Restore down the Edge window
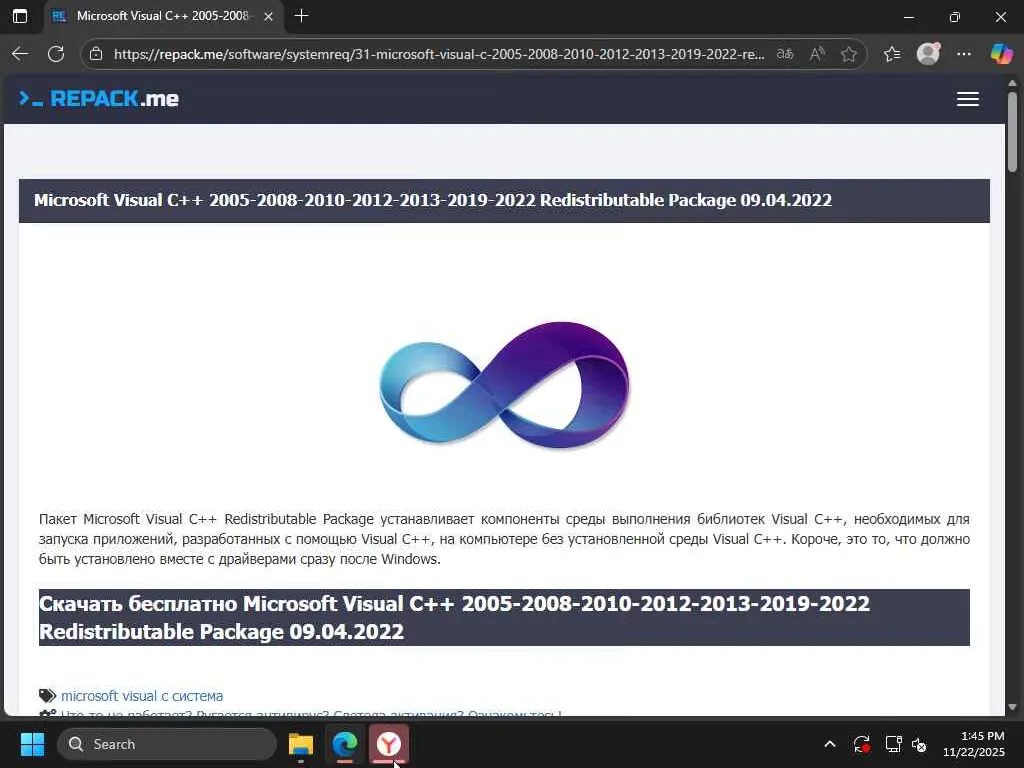The height and width of the screenshot is (768, 1024). [955, 17]
